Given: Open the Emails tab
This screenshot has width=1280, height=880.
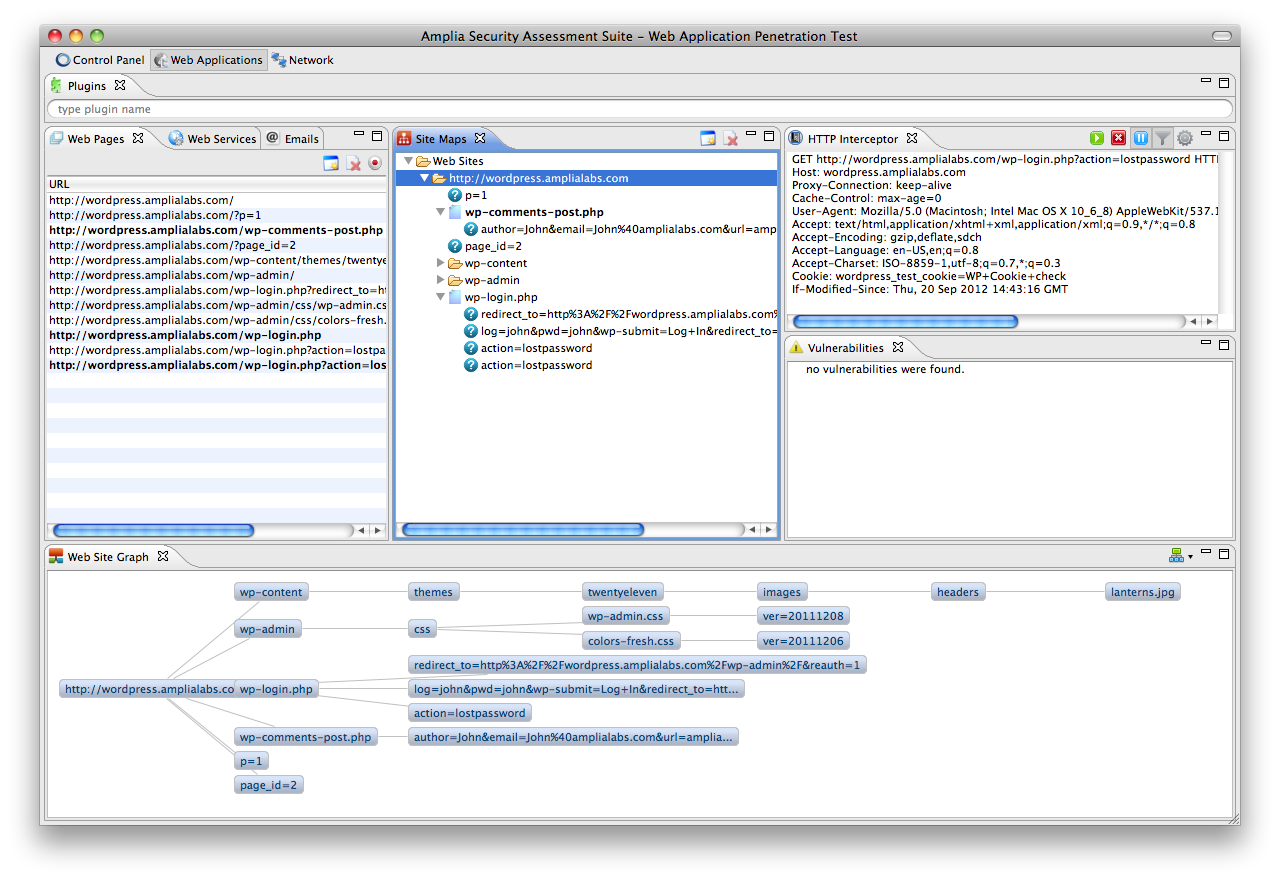Looking at the screenshot, I should (293, 139).
